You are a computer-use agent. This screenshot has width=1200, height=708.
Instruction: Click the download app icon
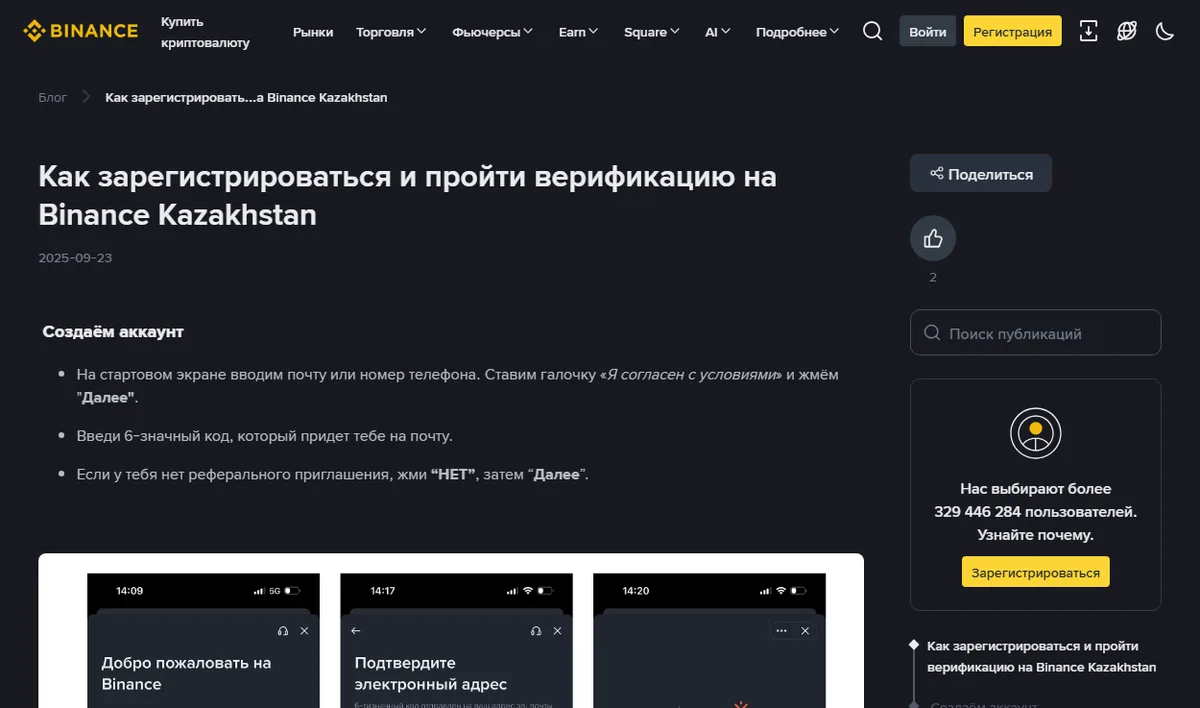(x=1089, y=31)
